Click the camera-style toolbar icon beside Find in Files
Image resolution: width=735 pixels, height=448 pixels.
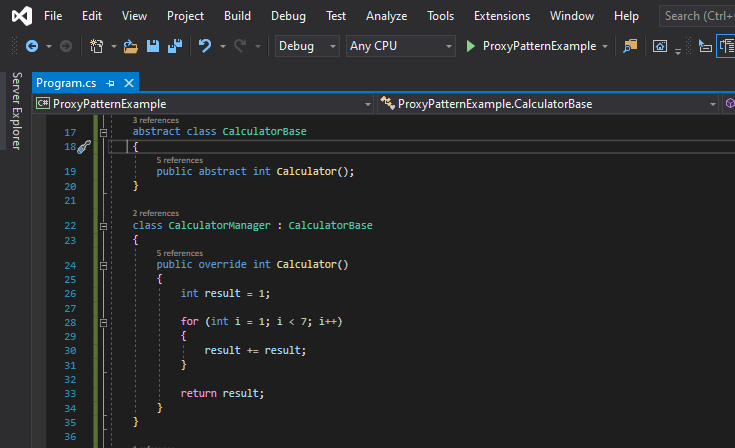tap(660, 46)
